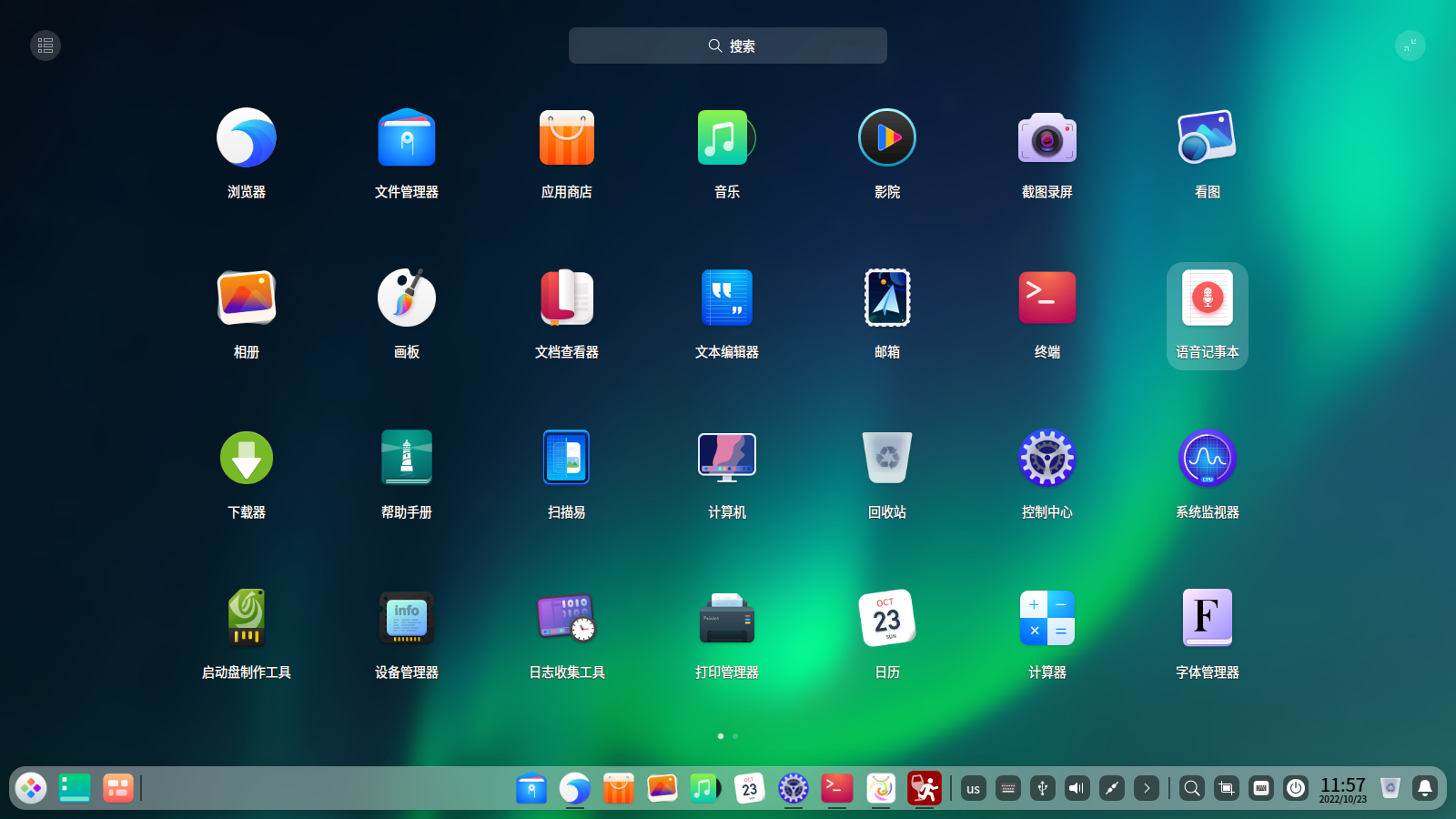The width and height of the screenshot is (1456, 819).
Task: Launch the 画板 drawing app
Action: 407,298
